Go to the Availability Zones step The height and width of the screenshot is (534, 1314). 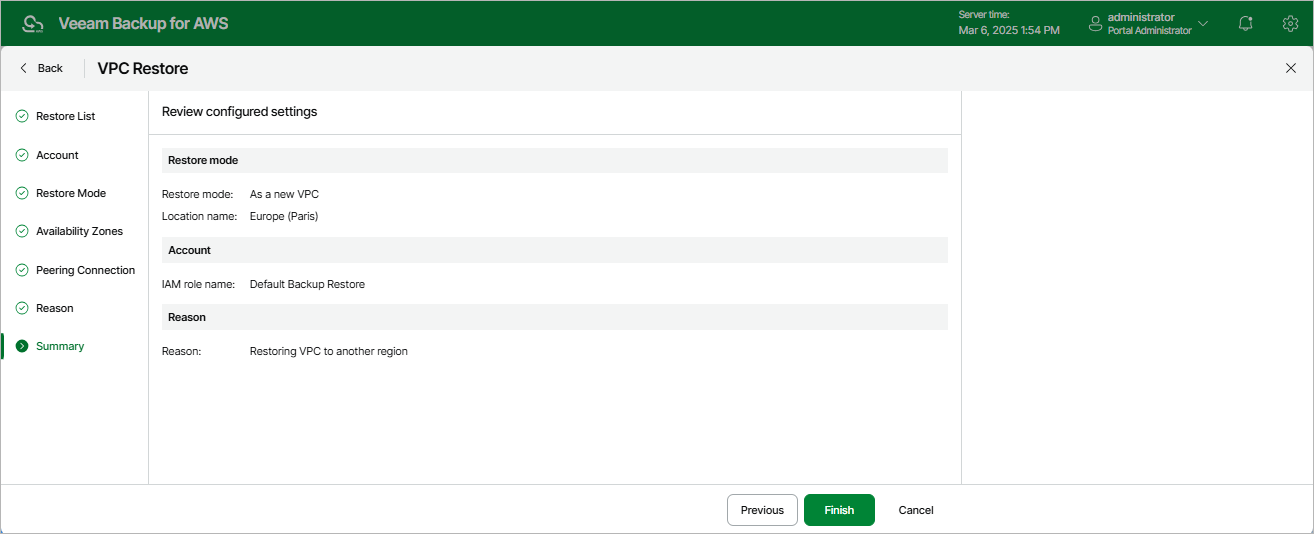[x=80, y=231]
